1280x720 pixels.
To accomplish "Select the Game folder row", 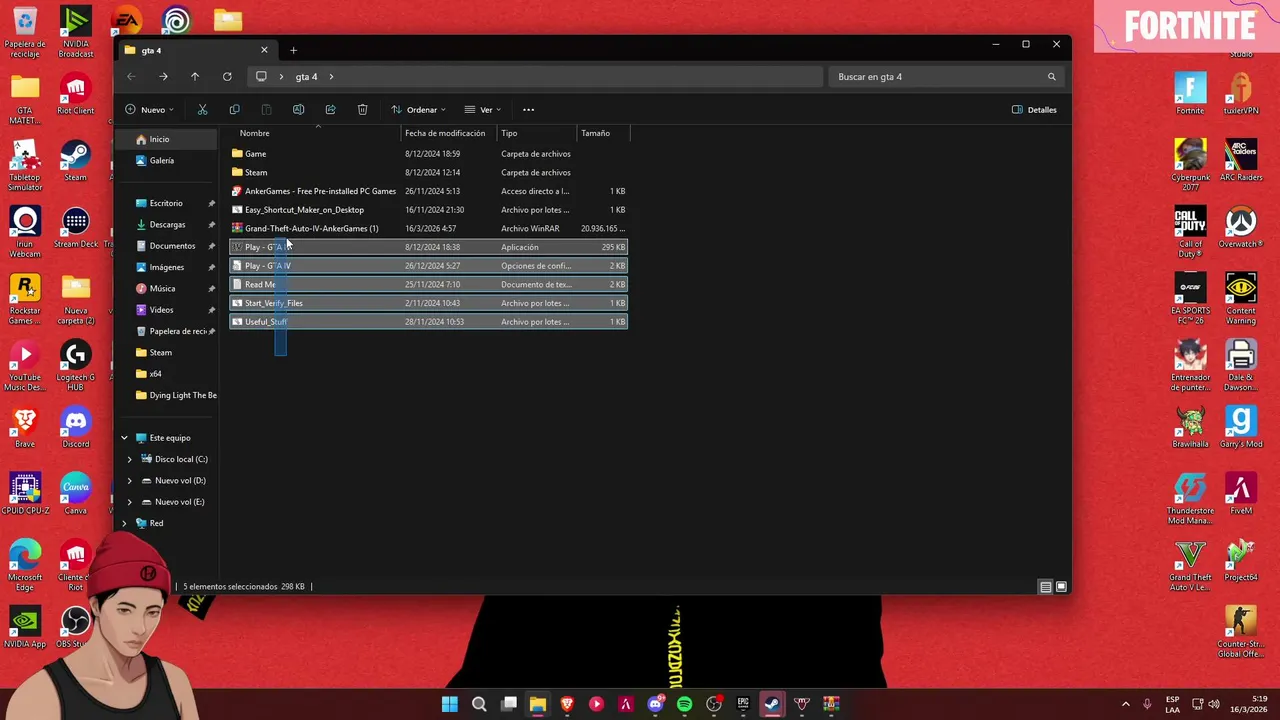I will click(429, 154).
